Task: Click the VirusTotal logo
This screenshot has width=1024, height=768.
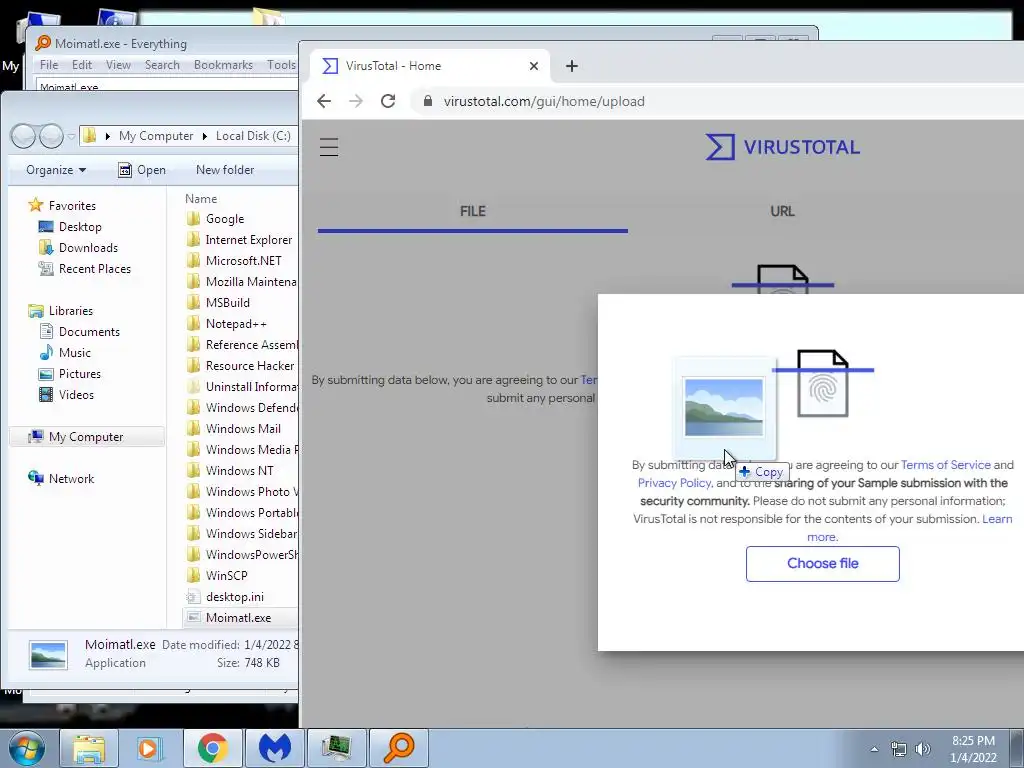Action: point(782,147)
